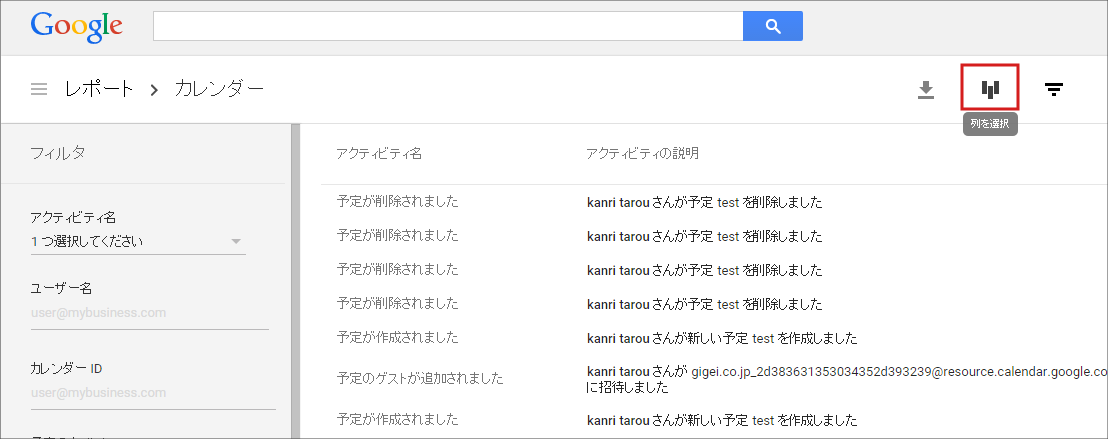Click the Google logo
Viewport: 1108px width, 439px height.
(x=77, y=26)
